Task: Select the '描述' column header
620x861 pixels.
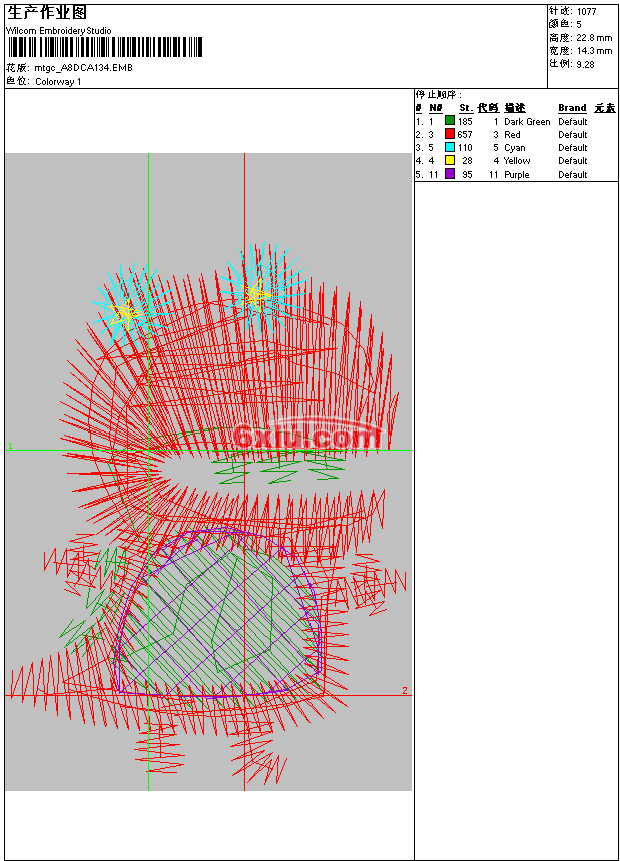Action: (x=515, y=108)
